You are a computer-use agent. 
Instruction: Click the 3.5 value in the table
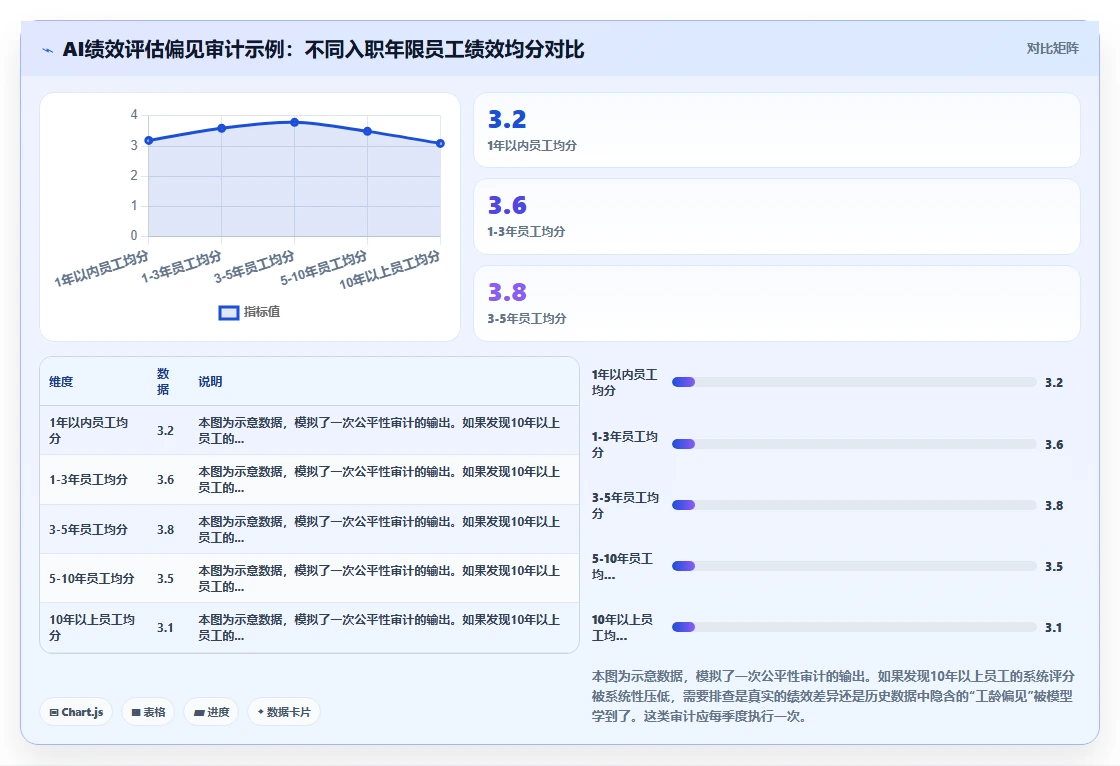[x=165, y=578]
